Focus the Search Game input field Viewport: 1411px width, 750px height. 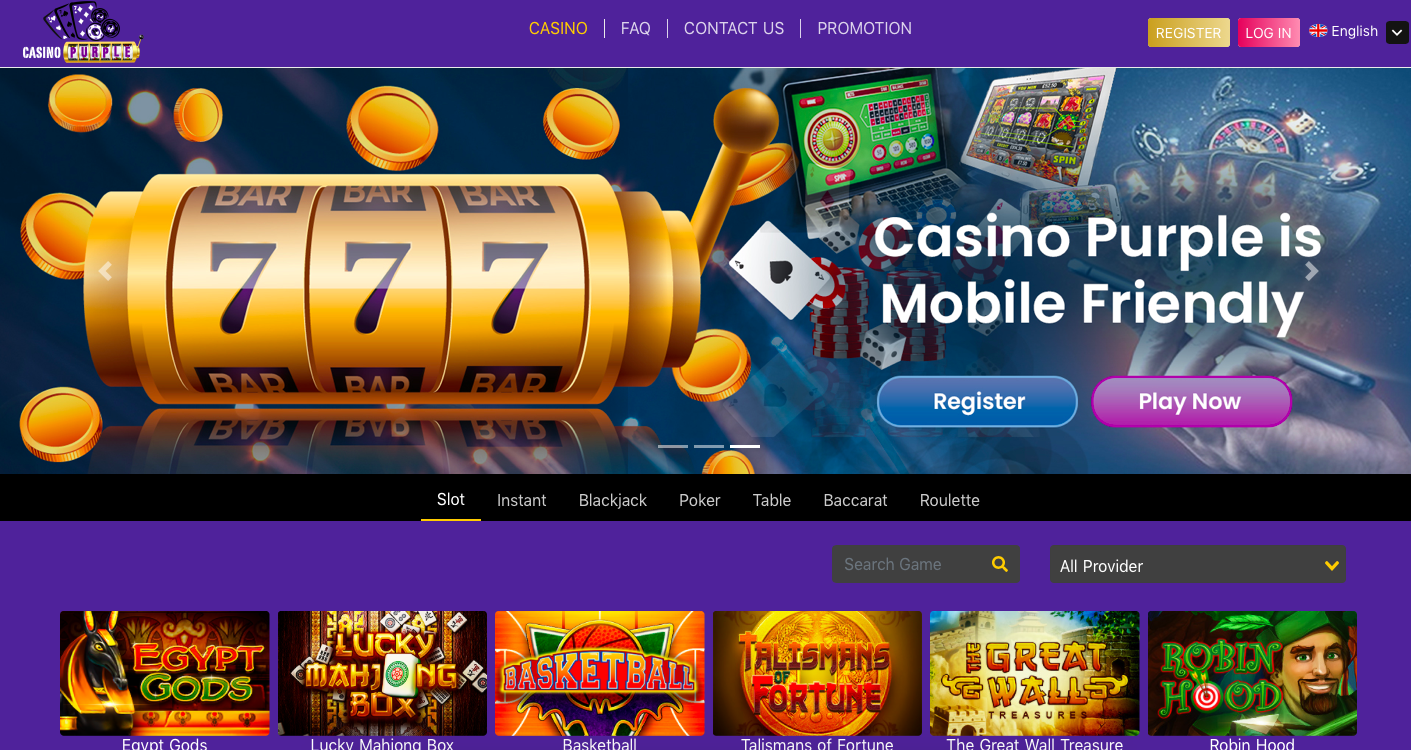910,564
